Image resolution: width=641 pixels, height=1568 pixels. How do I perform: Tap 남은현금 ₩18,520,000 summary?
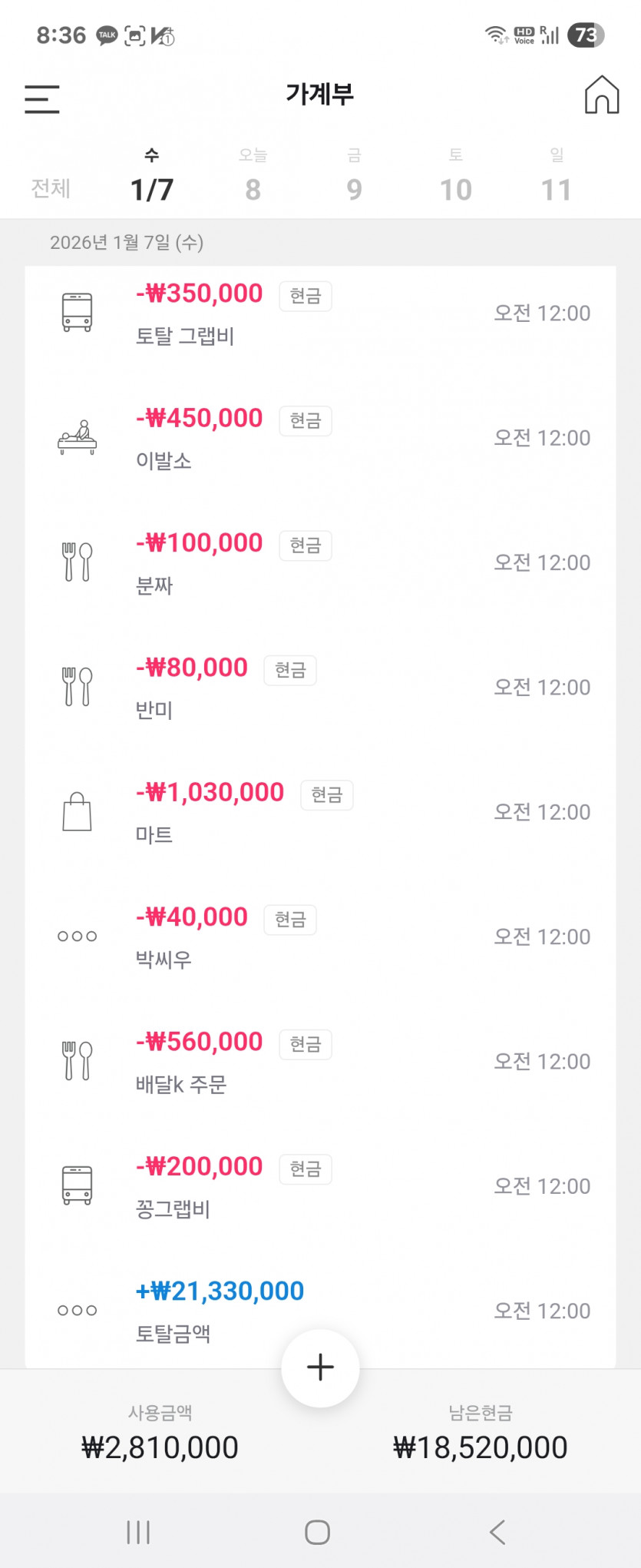tap(480, 1435)
